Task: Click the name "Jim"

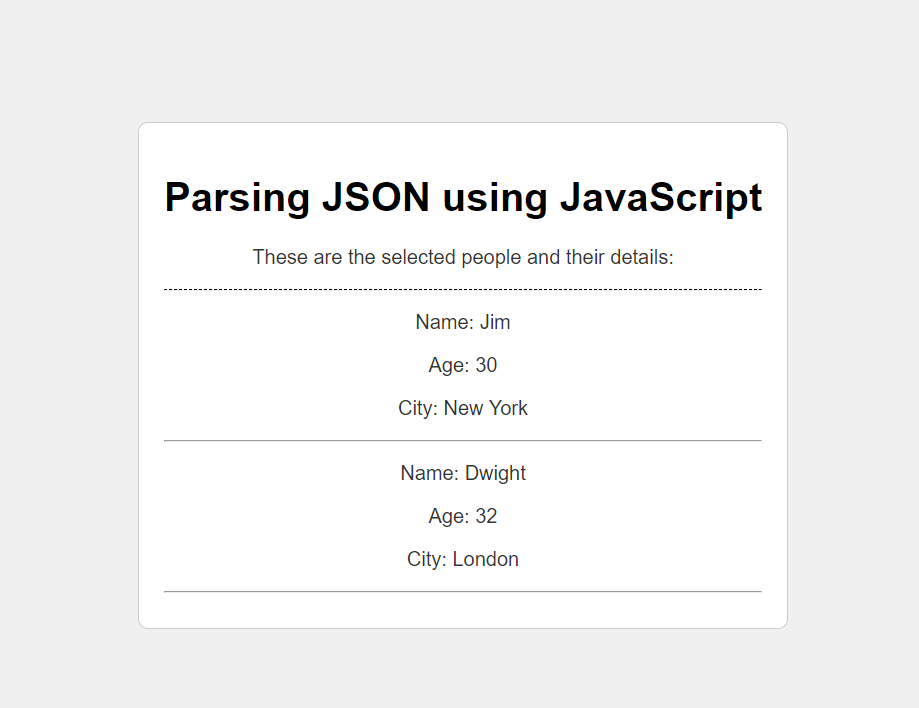Action: click(495, 322)
